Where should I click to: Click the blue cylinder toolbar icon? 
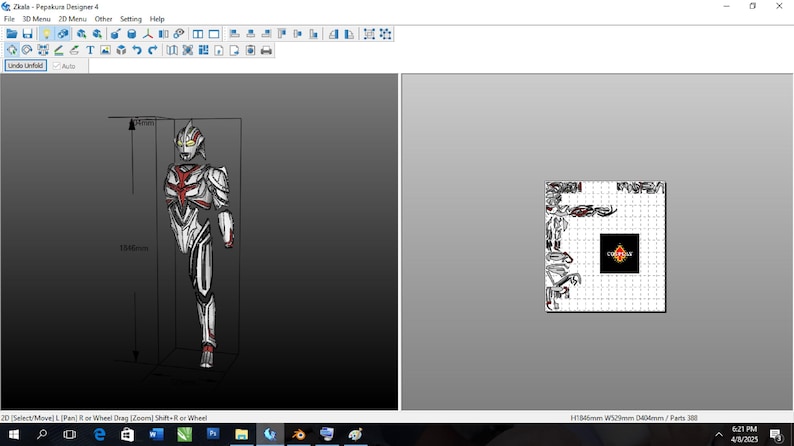132,34
